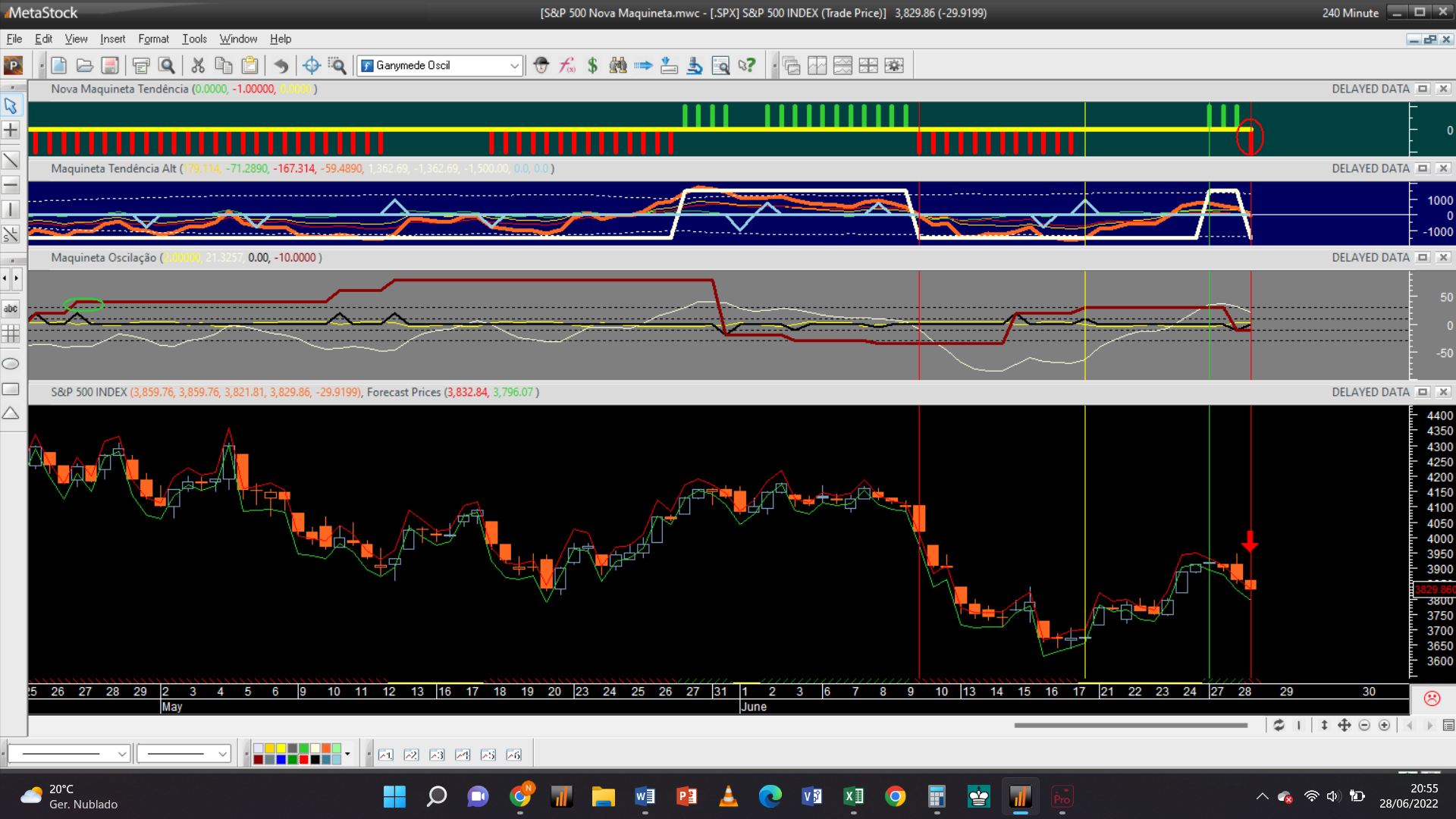The width and height of the screenshot is (1456, 819).
Task: Maximize the Maquineta Oscilação inner pane
Action: pos(1423,258)
